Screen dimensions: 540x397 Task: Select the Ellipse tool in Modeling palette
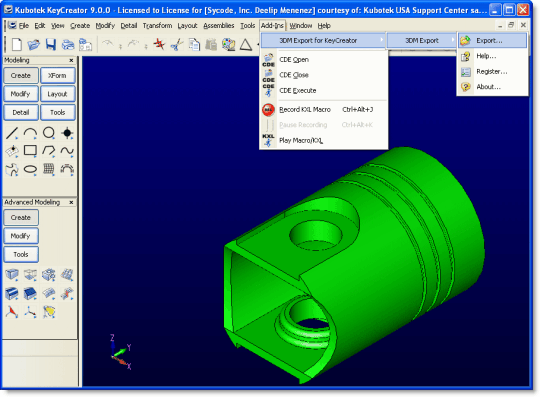tap(30, 169)
